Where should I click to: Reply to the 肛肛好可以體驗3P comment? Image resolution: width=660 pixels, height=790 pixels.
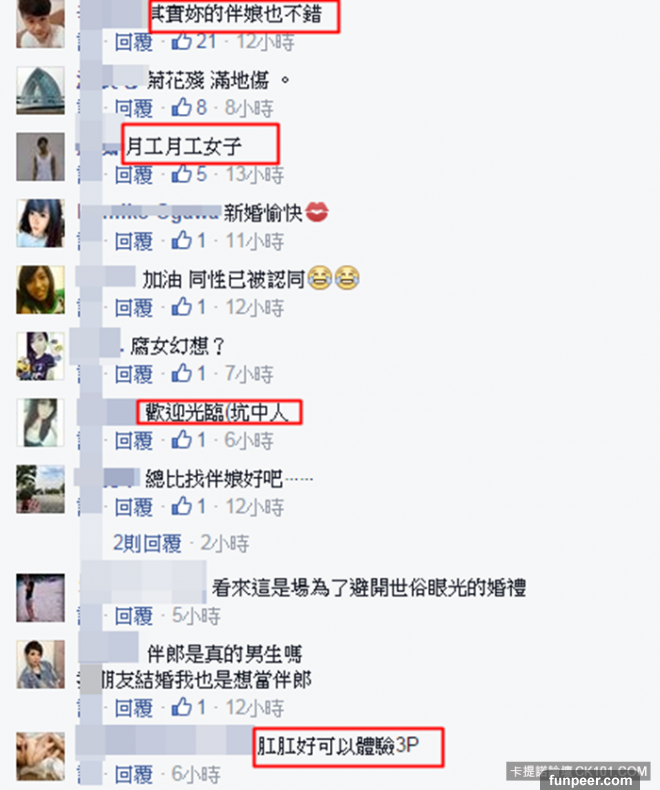134,774
